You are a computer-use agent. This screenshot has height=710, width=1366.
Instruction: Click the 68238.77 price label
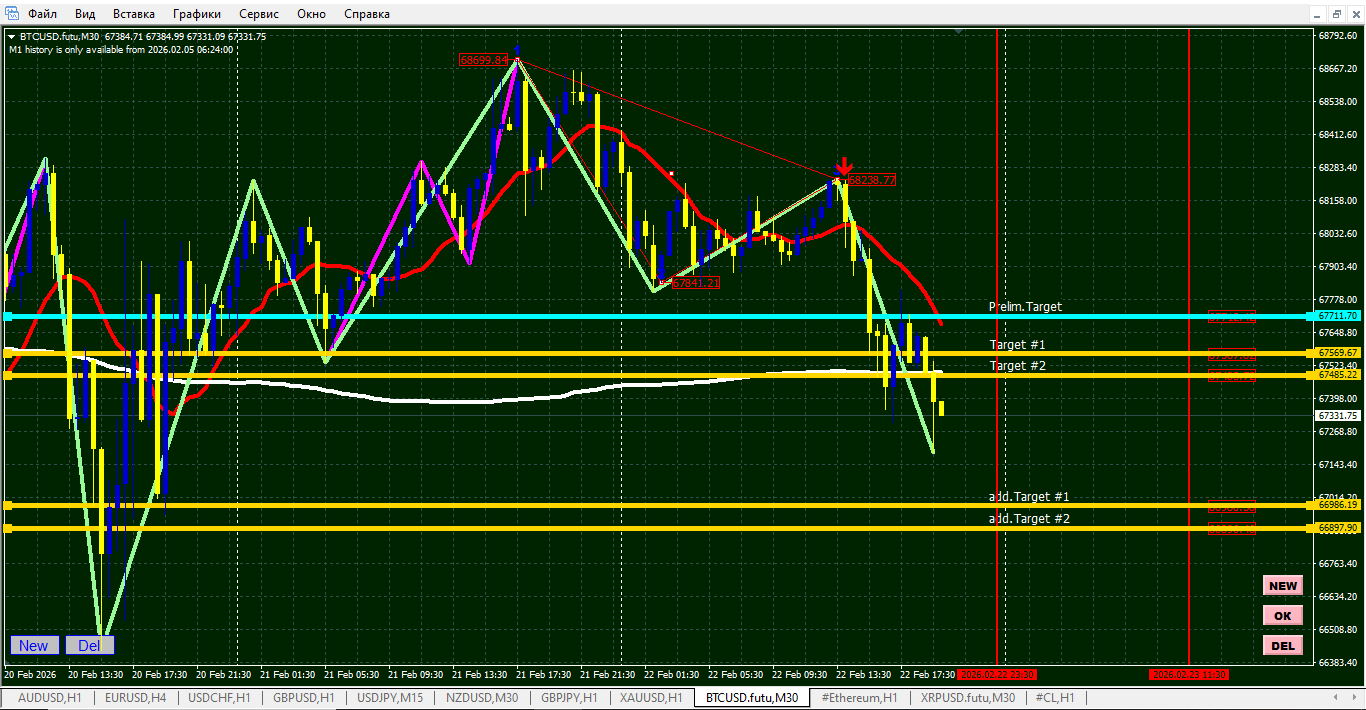(871, 180)
